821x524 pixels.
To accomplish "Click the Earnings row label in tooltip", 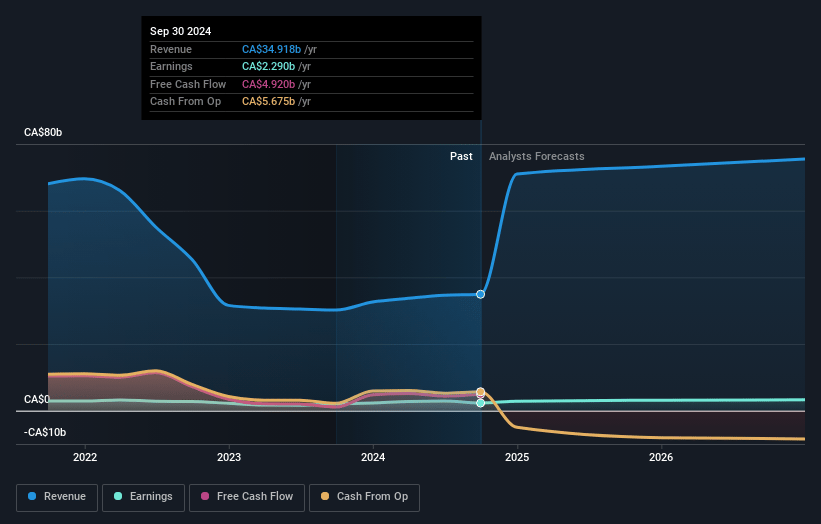I will point(171,66).
